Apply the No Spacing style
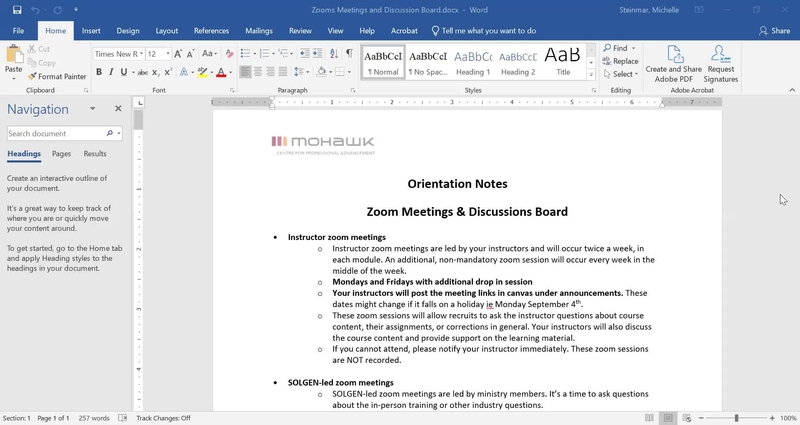800x425 pixels. (428, 62)
